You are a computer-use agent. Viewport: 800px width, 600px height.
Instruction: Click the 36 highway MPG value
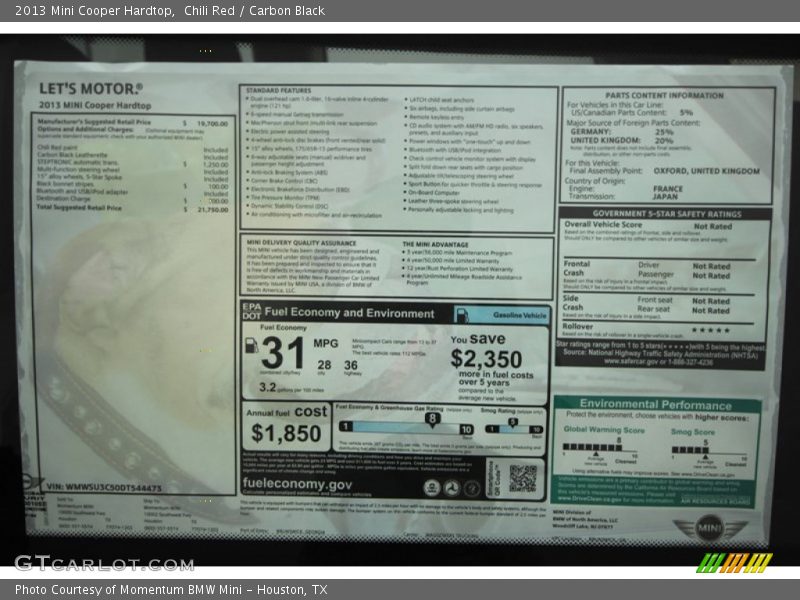(351, 365)
